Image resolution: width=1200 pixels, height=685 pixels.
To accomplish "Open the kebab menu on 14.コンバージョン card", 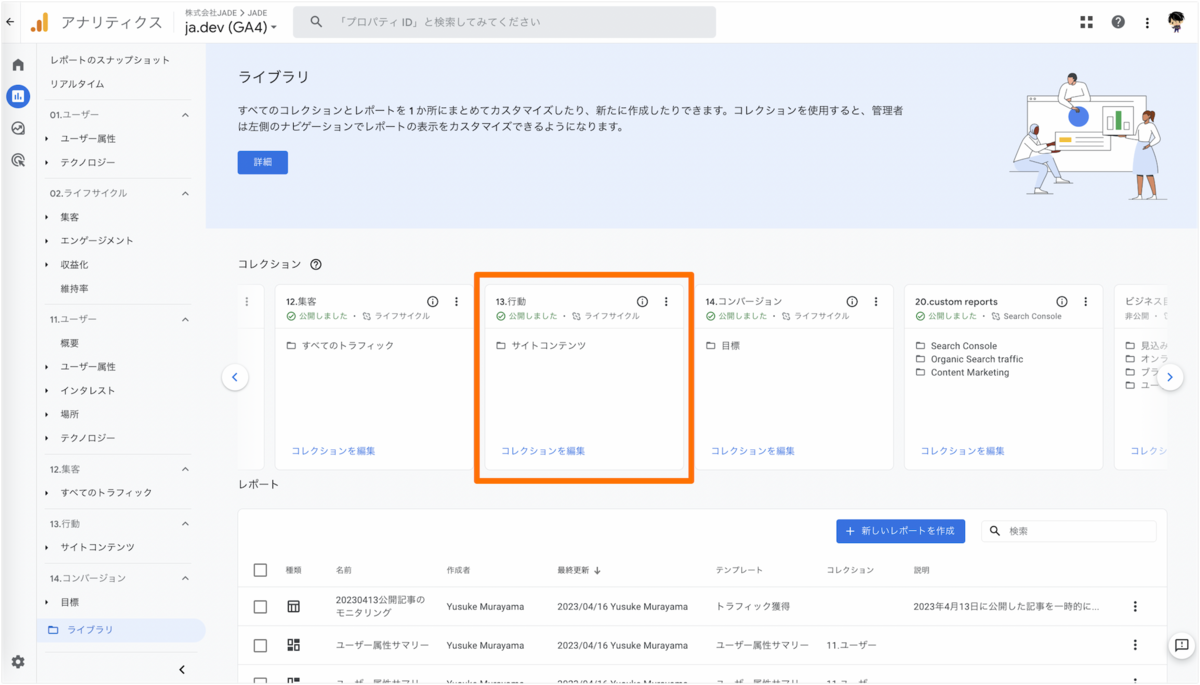I will coord(876,300).
